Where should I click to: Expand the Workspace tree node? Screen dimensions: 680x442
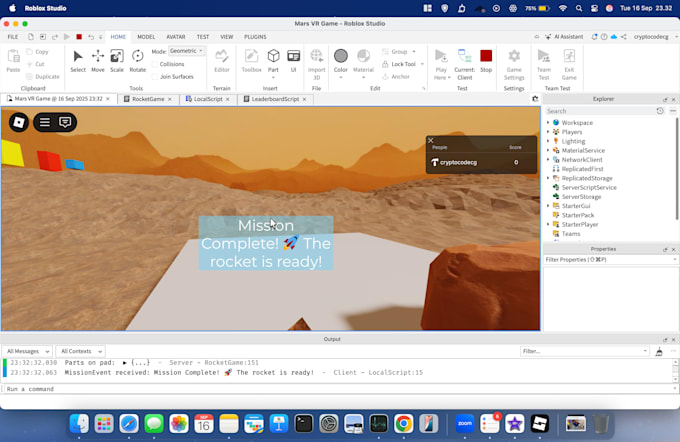[x=548, y=123]
